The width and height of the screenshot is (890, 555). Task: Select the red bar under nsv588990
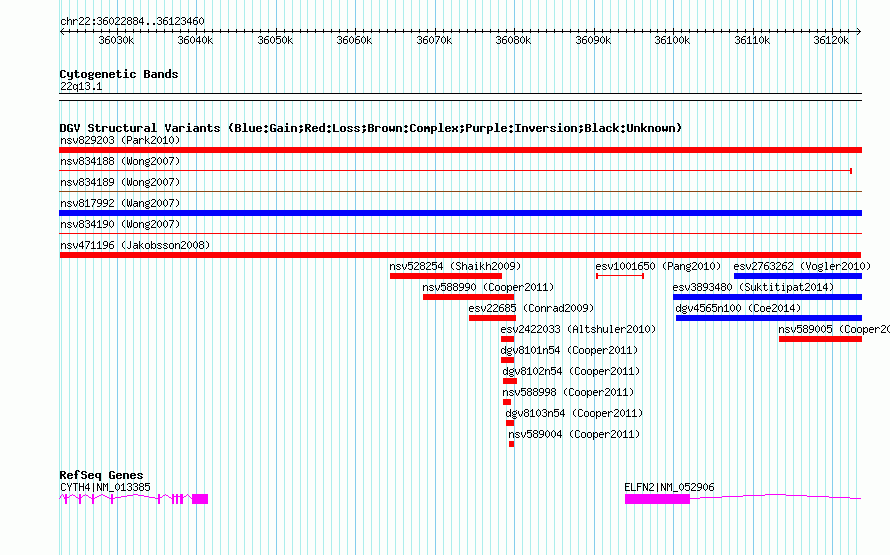(468, 297)
